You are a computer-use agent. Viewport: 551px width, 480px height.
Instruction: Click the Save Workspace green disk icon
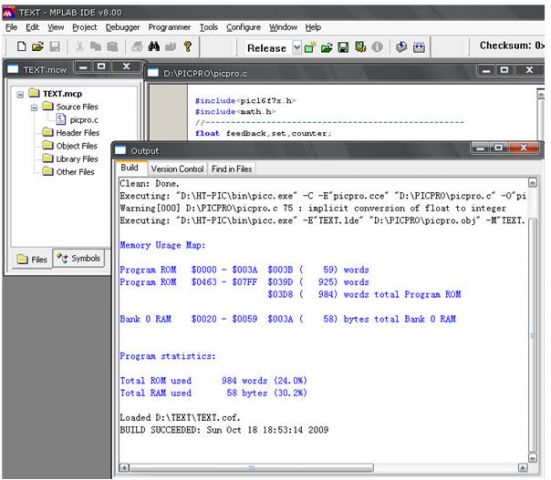343,47
